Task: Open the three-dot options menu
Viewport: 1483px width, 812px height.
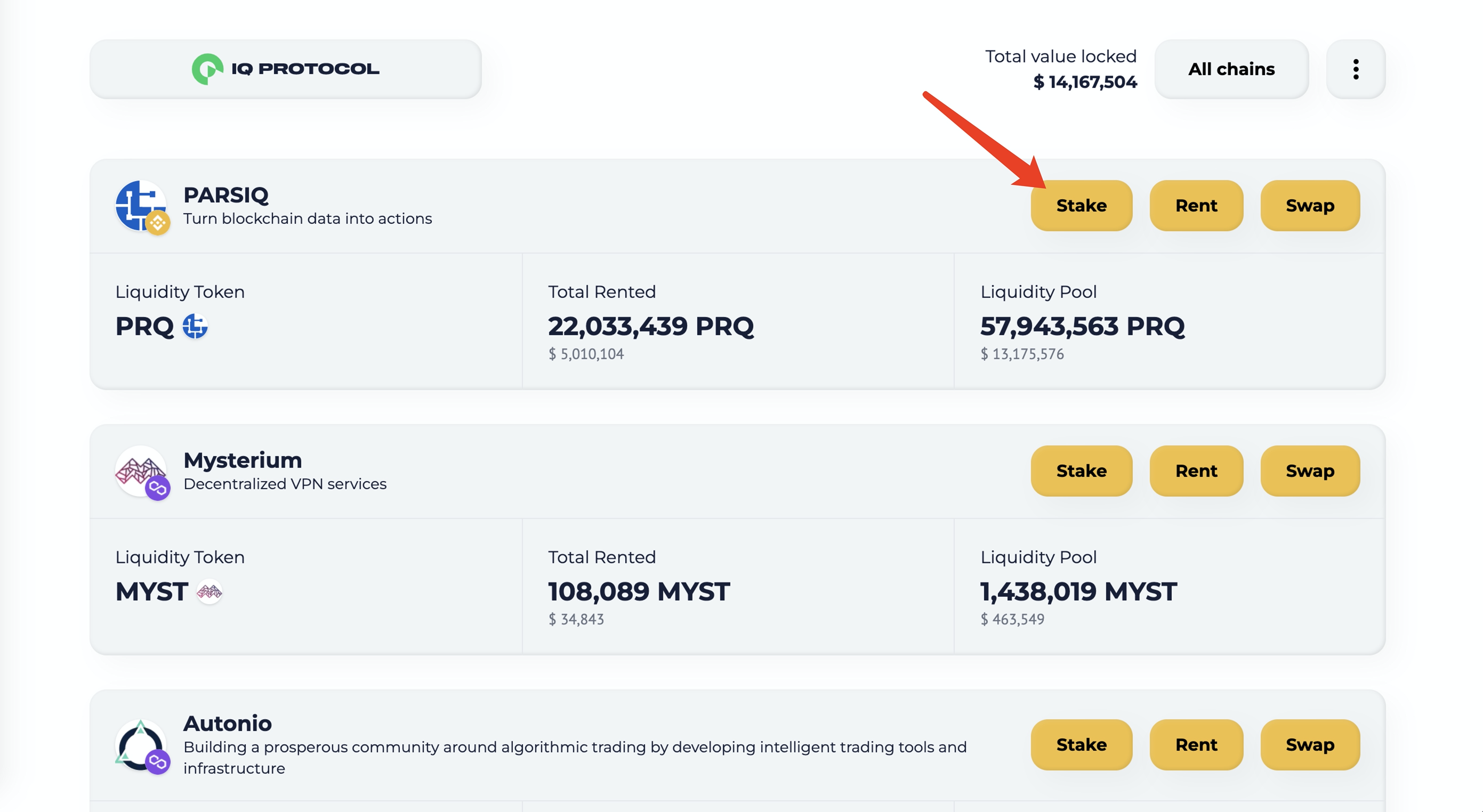Action: point(1355,69)
